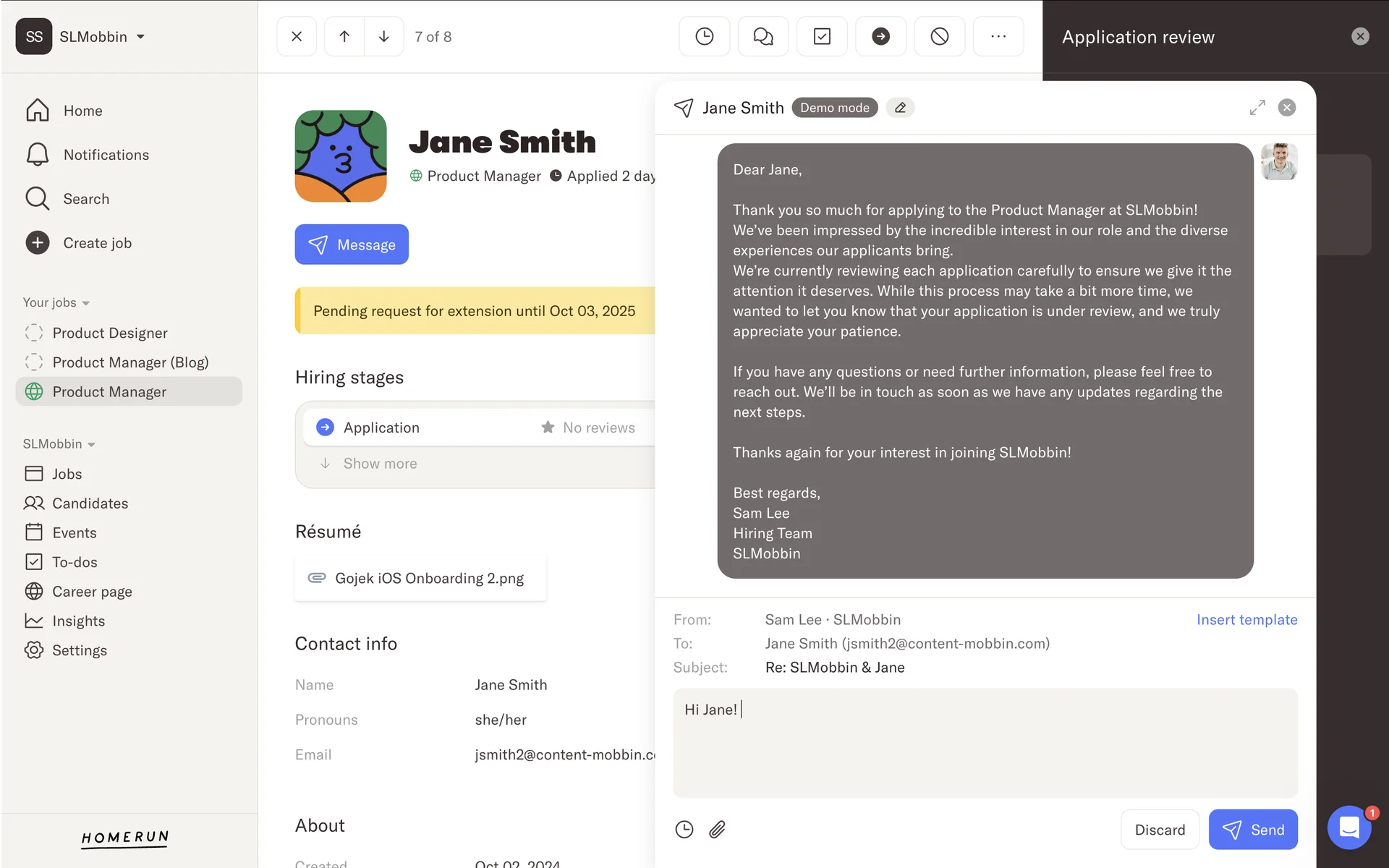Click schedule-send clock icon below message box
1389x868 pixels.
point(684,829)
